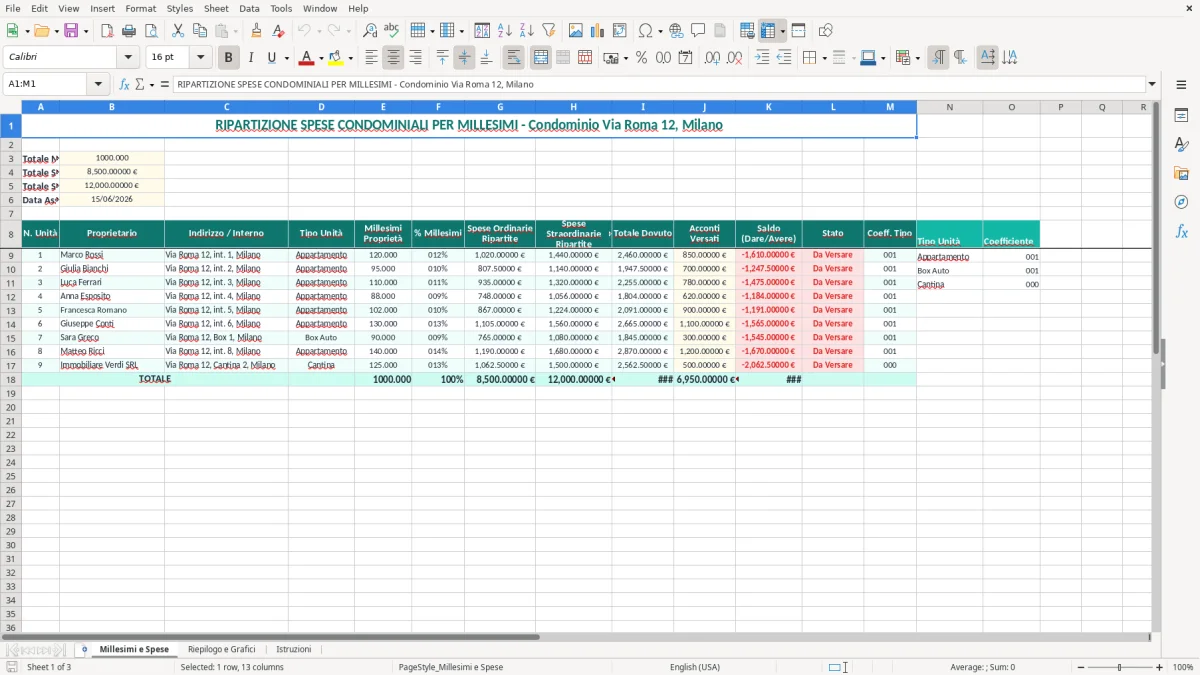
Task: Click the 100% zoom level
Action: [1183, 667]
